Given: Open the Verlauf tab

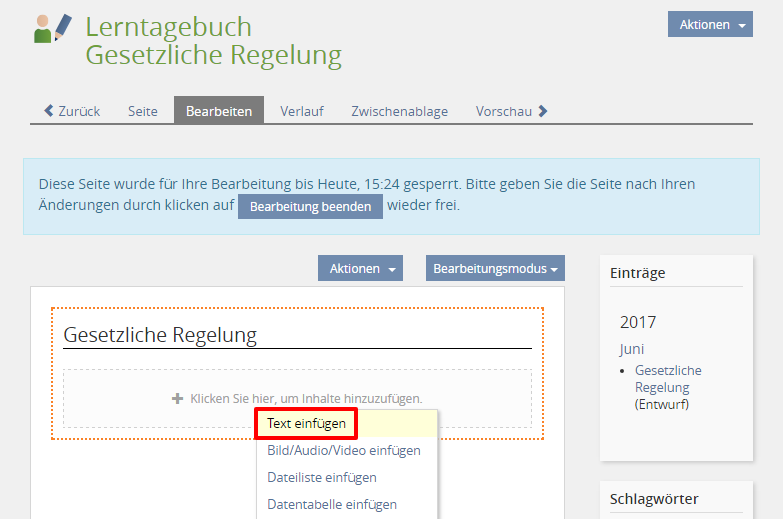Looking at the screenshot, I should click(x=301, y=111).
